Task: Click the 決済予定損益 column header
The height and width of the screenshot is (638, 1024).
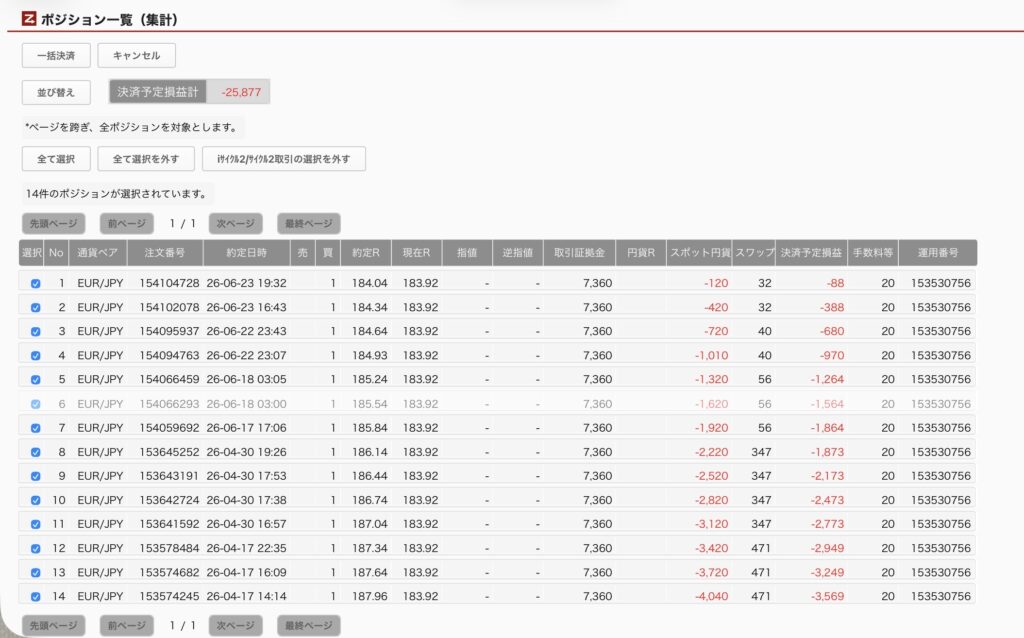Action: tap(811, 253)
